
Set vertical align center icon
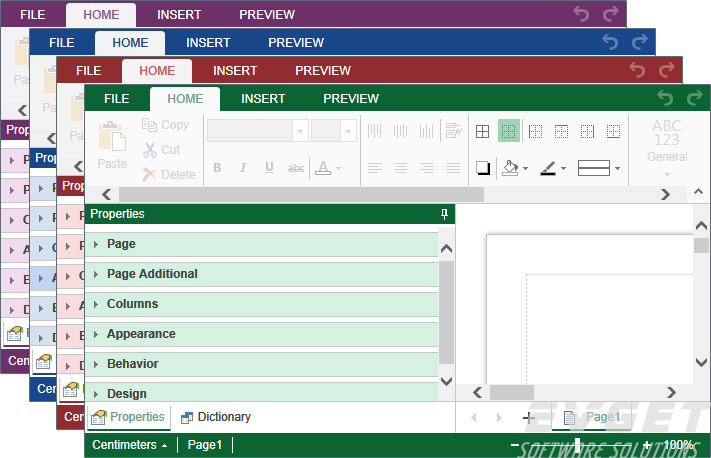[x=400, y=131]
